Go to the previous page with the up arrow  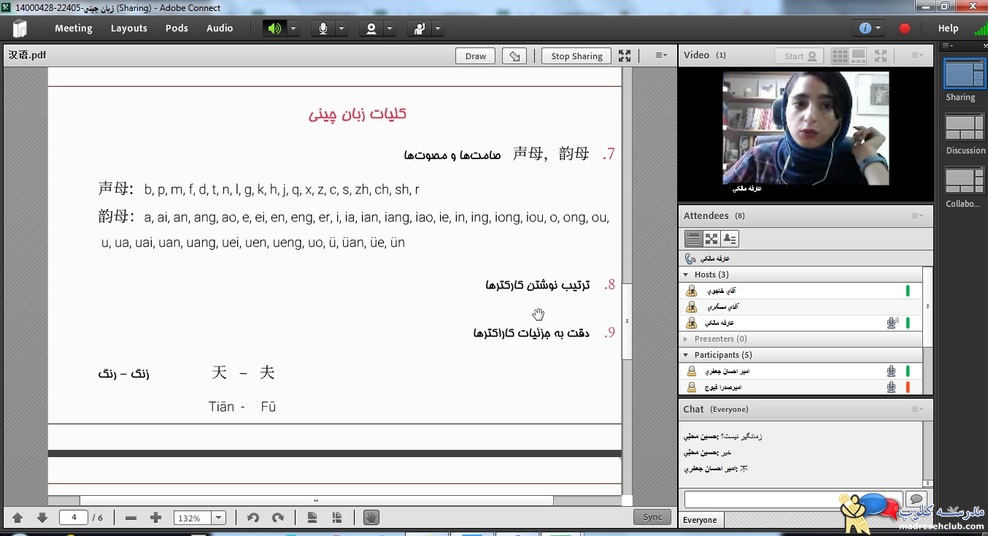tap(18, 518)
